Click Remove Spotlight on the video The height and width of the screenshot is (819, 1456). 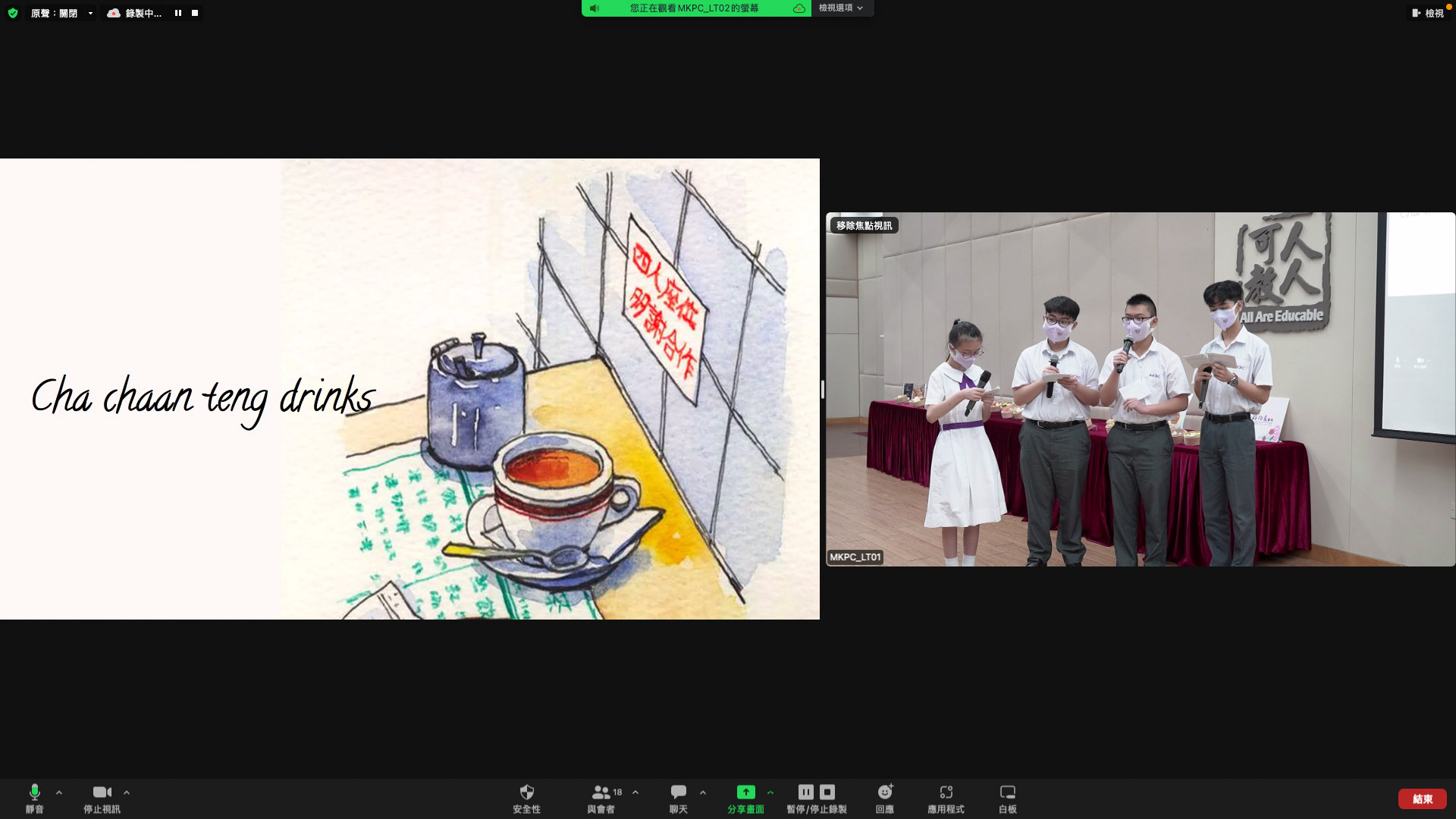[x=864, y=225]
